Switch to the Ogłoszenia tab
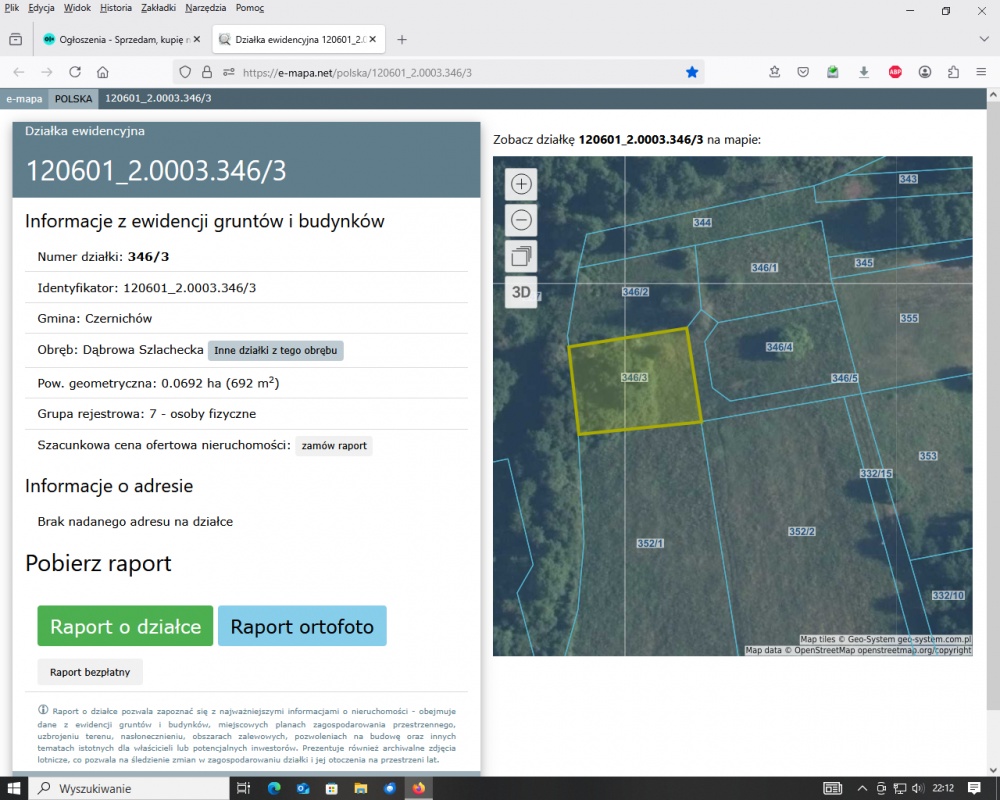This screenshot has width=1000, height=800. coord(118,40)
